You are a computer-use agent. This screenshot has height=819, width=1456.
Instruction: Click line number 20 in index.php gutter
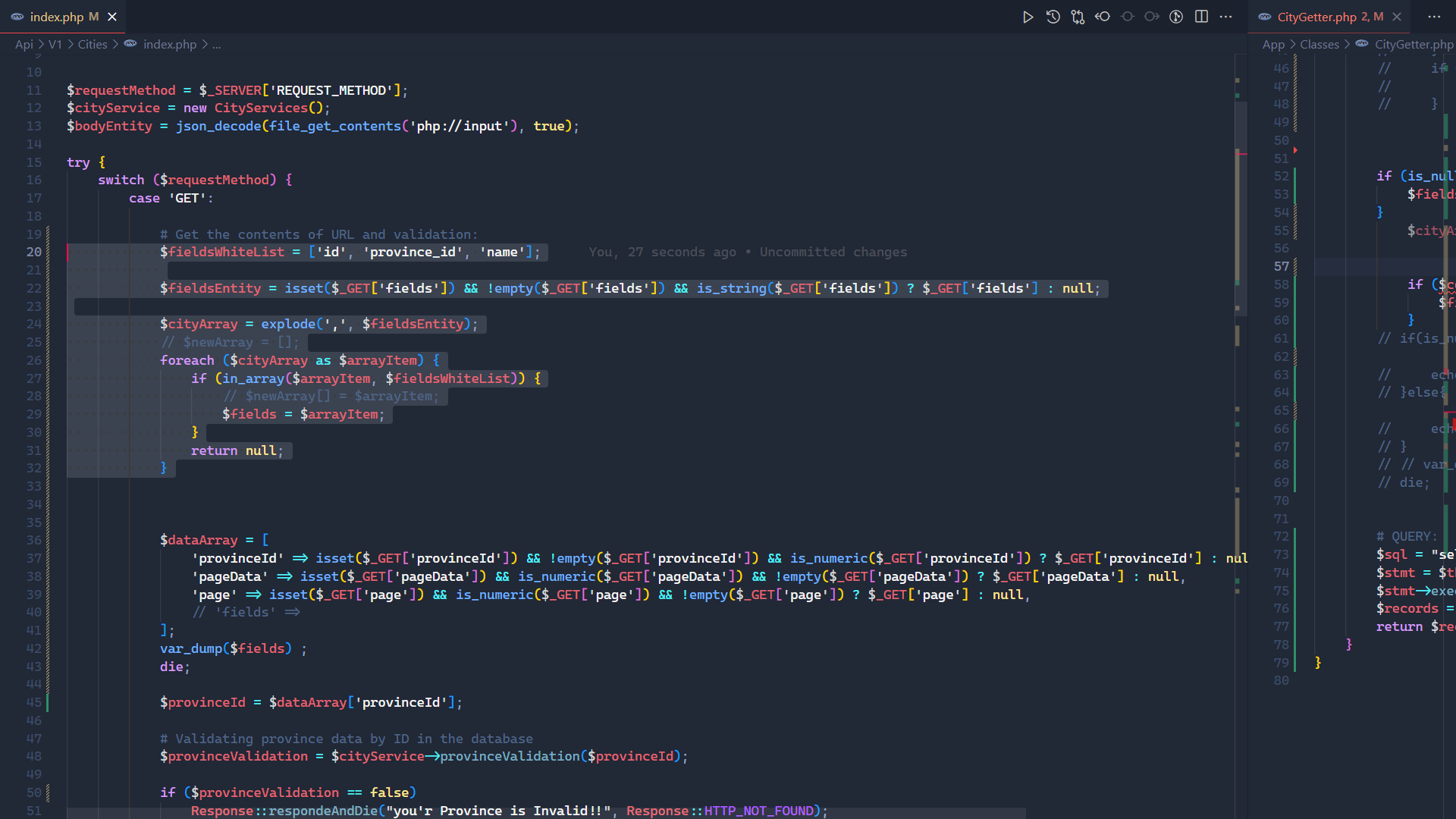click(x=34, y=253)
